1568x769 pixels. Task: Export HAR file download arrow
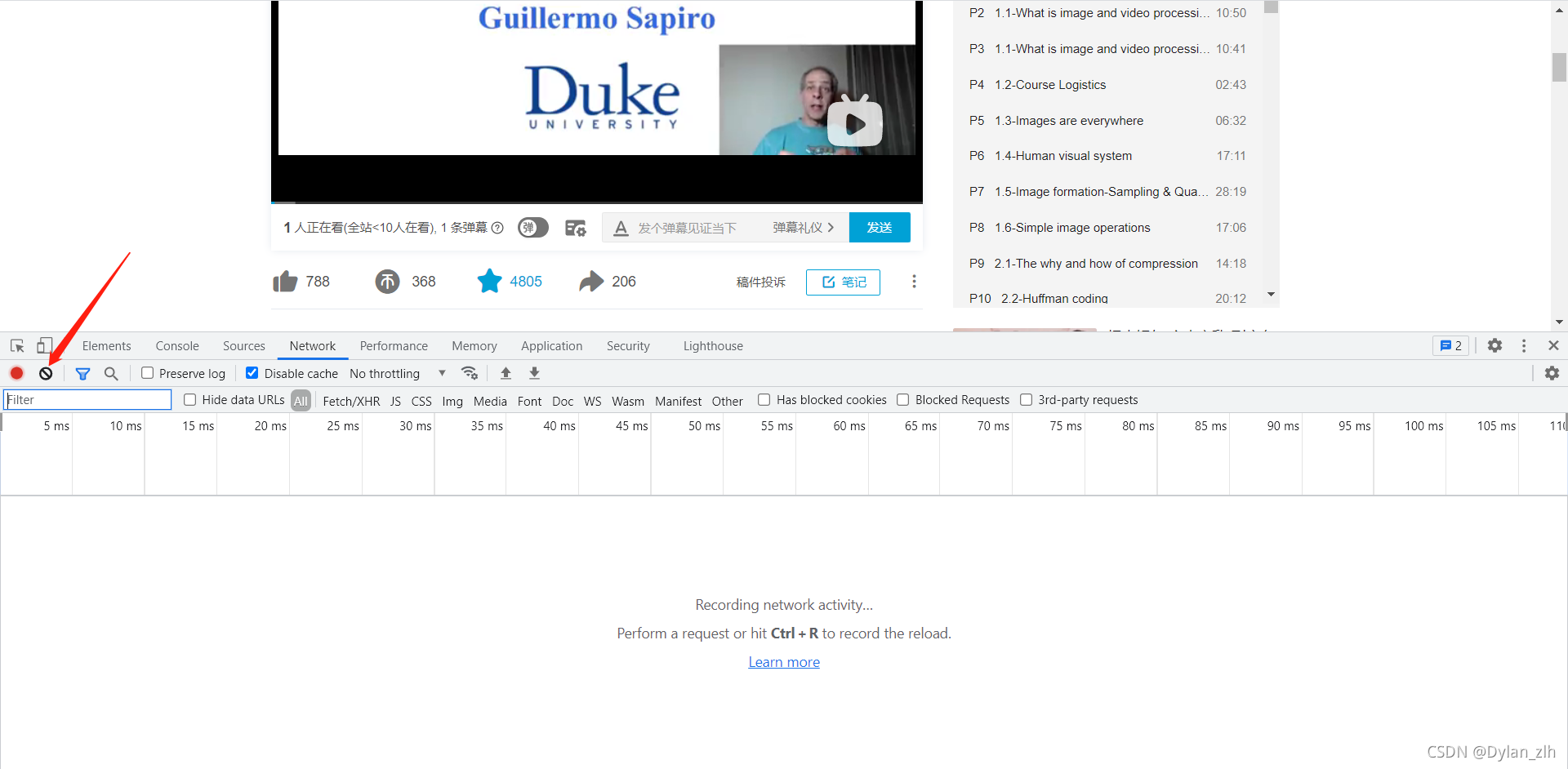click(x=534, y=373)
